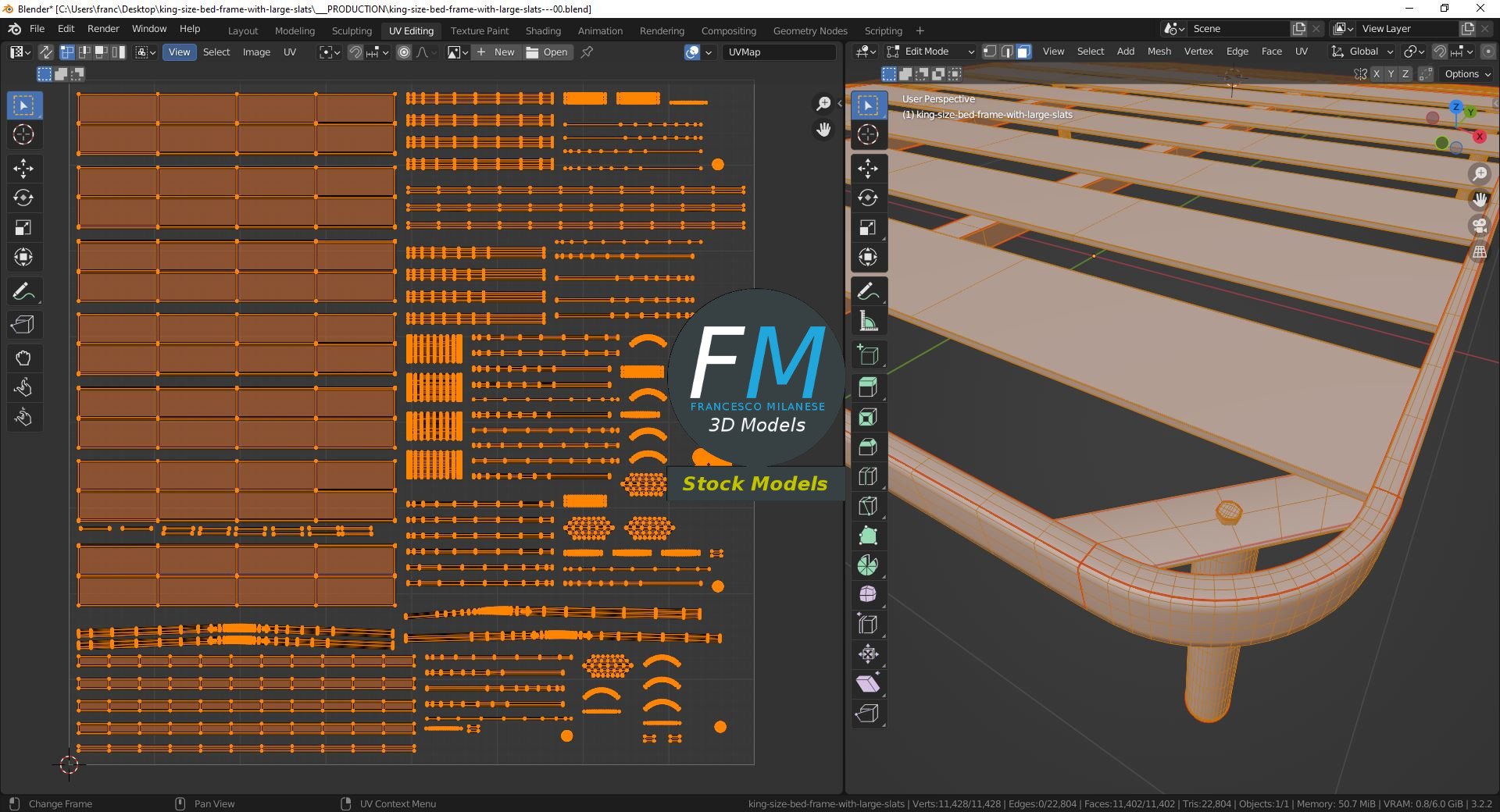Viewport: 1500px width, 812px height.
Task: Select the Scale tool in the UV editor toolbar
Action: [x=23, y=227]
